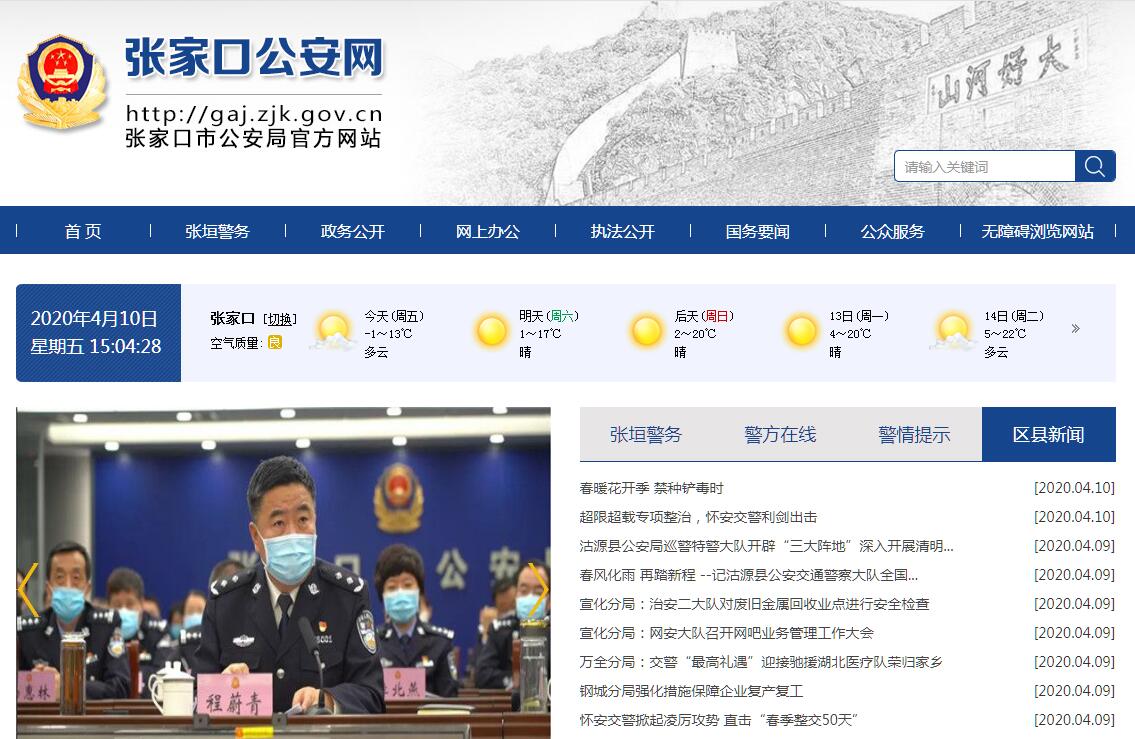
Task: Click the sunny icon for 明天 forecast
Action: coord(491,331)
